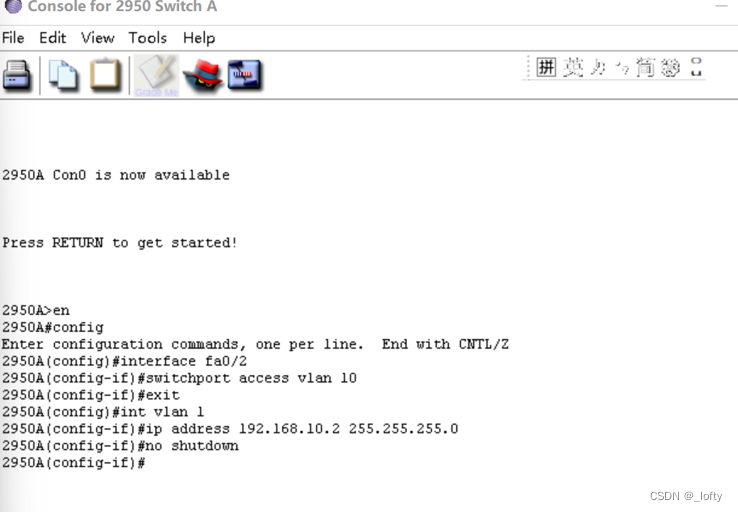Toggle the 英 Chinese/English input mode
The width and height of the screenshot is (738, 512).
(x=572, y=68)
